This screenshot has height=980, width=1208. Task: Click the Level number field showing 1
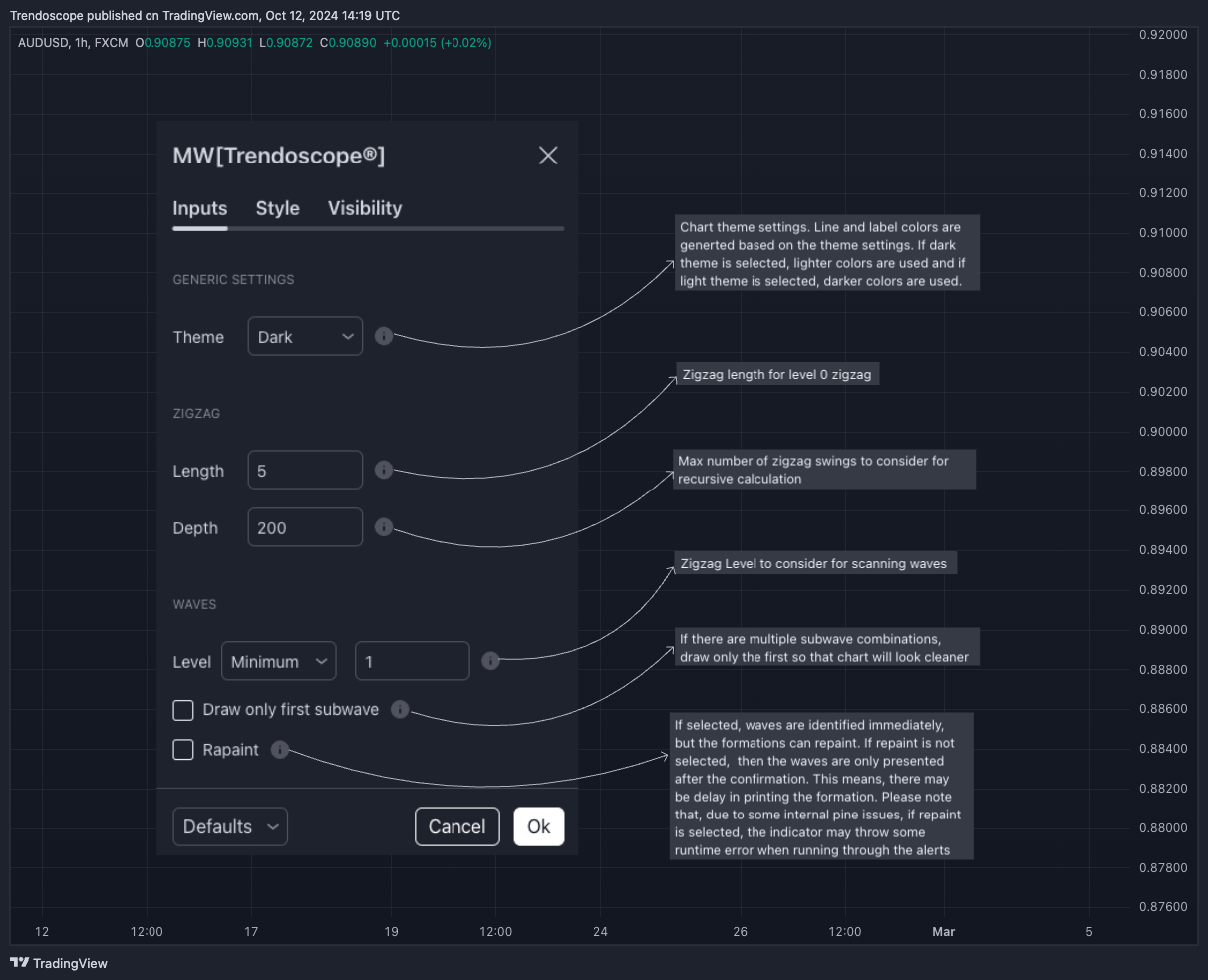[x=413, y=661]
